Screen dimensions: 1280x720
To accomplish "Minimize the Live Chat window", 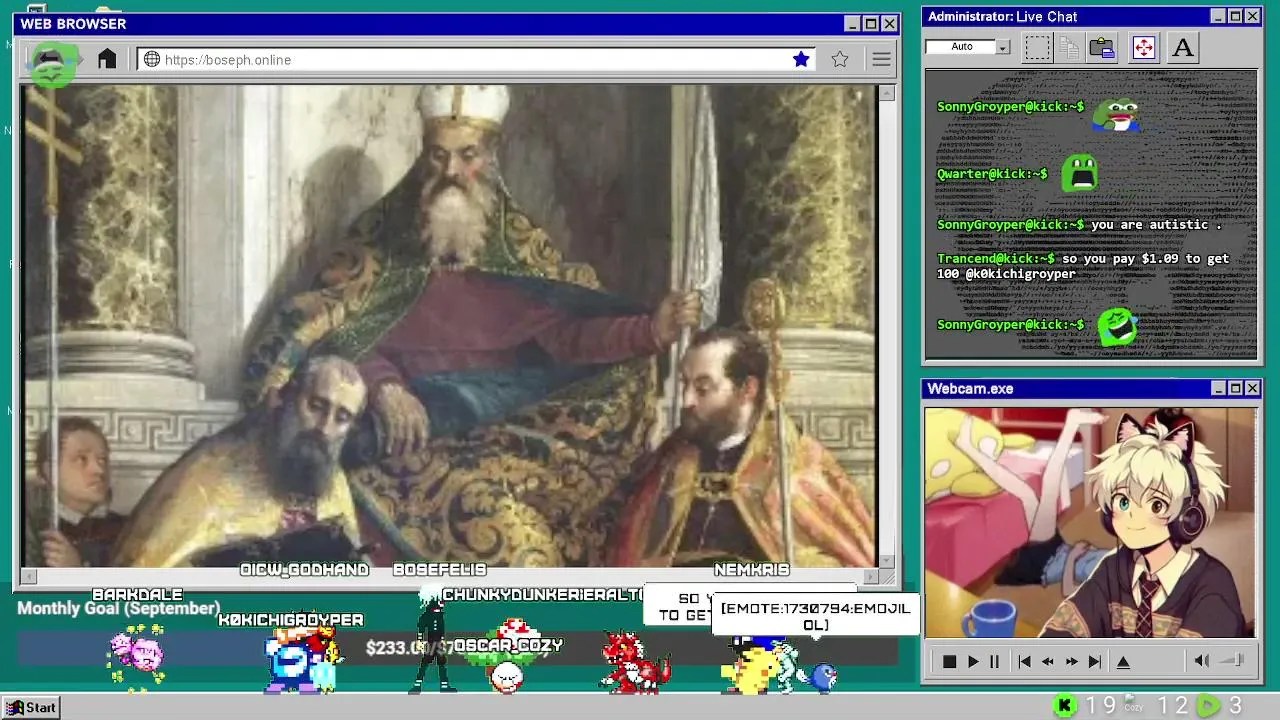I will 1217,16.
